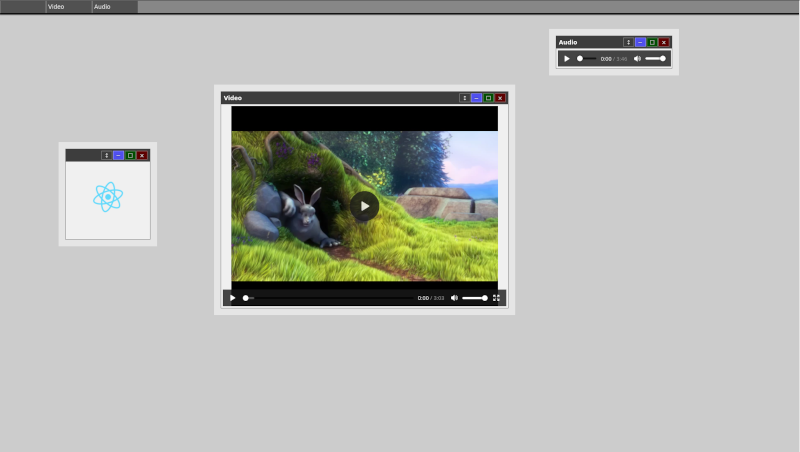Enter fullscreen in Video player
The width and height of the screenshot is (800, 452).
(x=496, y=298)
